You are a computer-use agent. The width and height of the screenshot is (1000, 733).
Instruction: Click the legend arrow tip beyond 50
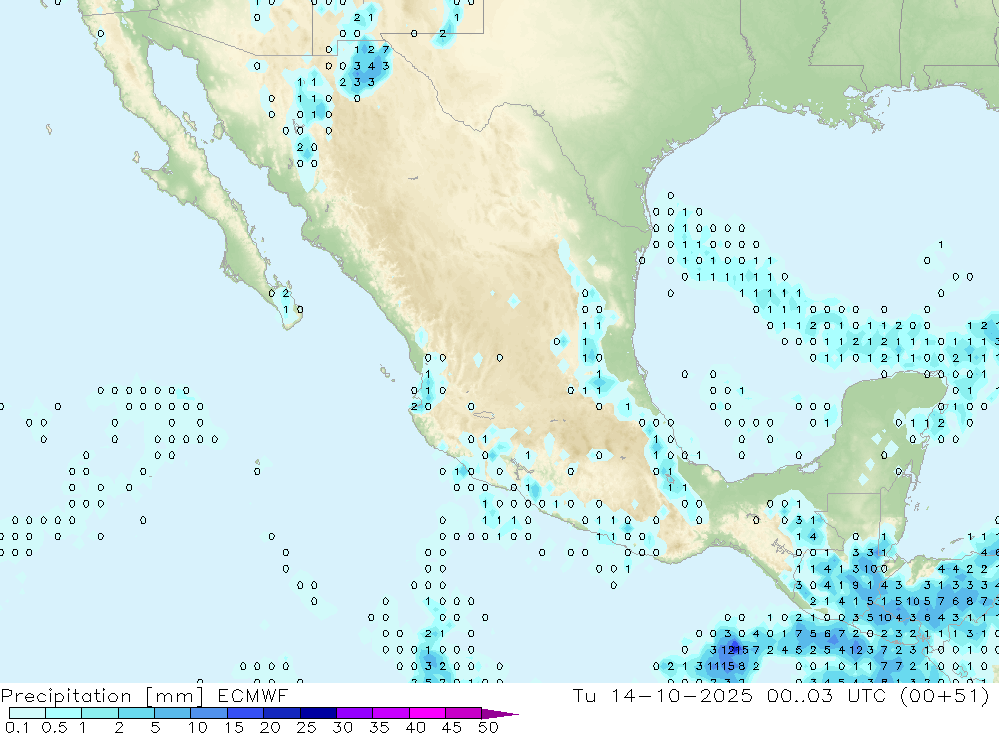coord(500,714)
